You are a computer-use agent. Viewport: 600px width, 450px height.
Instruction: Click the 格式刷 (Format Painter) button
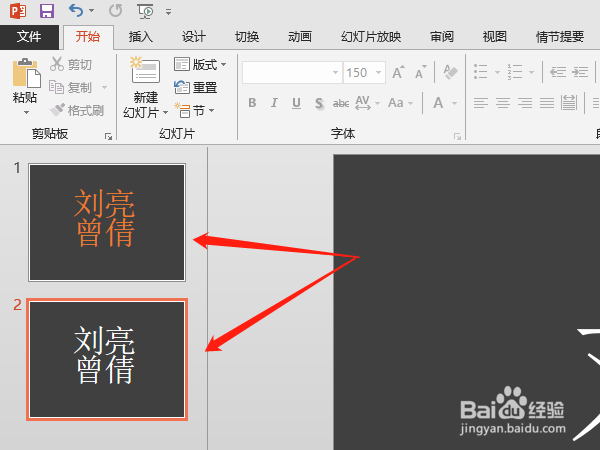coord(77,111)
